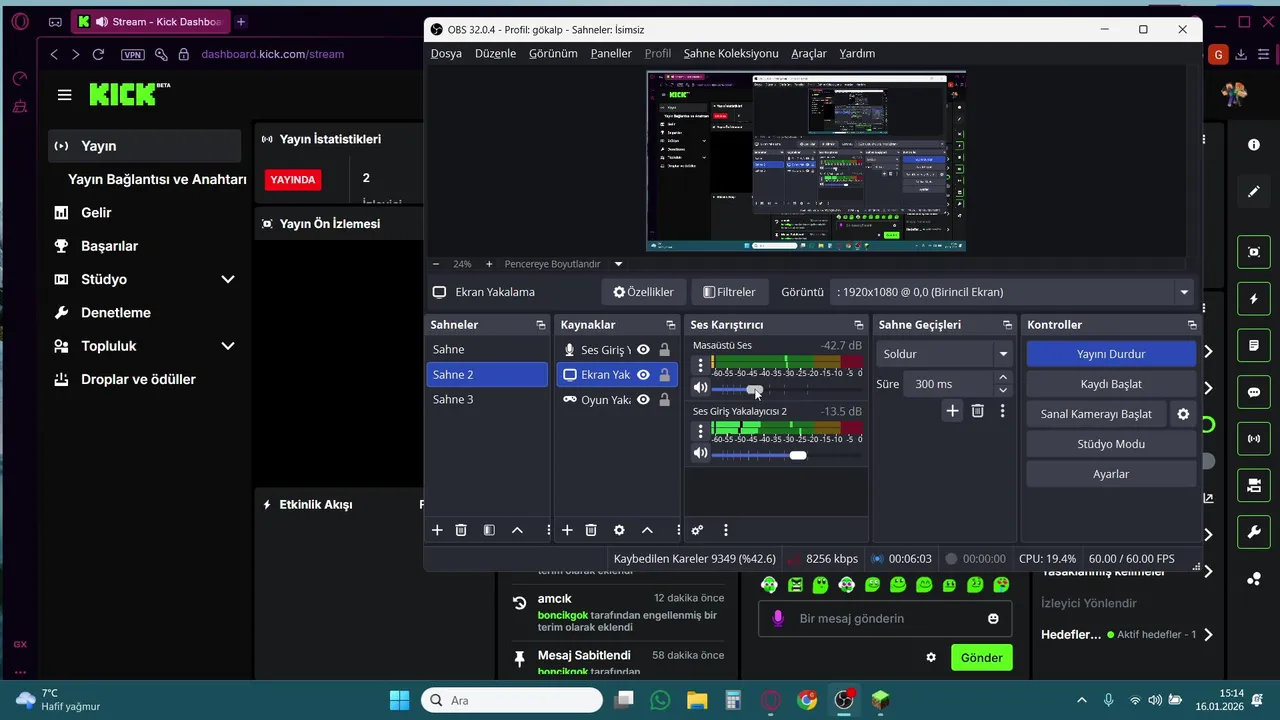Toggle the lock on Ses Giriş source
This screenshot has height=720, width=1280.
[664, 350]
